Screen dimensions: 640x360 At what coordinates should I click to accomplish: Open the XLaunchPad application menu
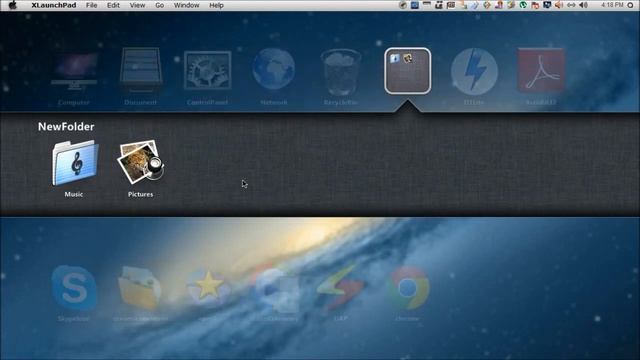coord(53,5)
